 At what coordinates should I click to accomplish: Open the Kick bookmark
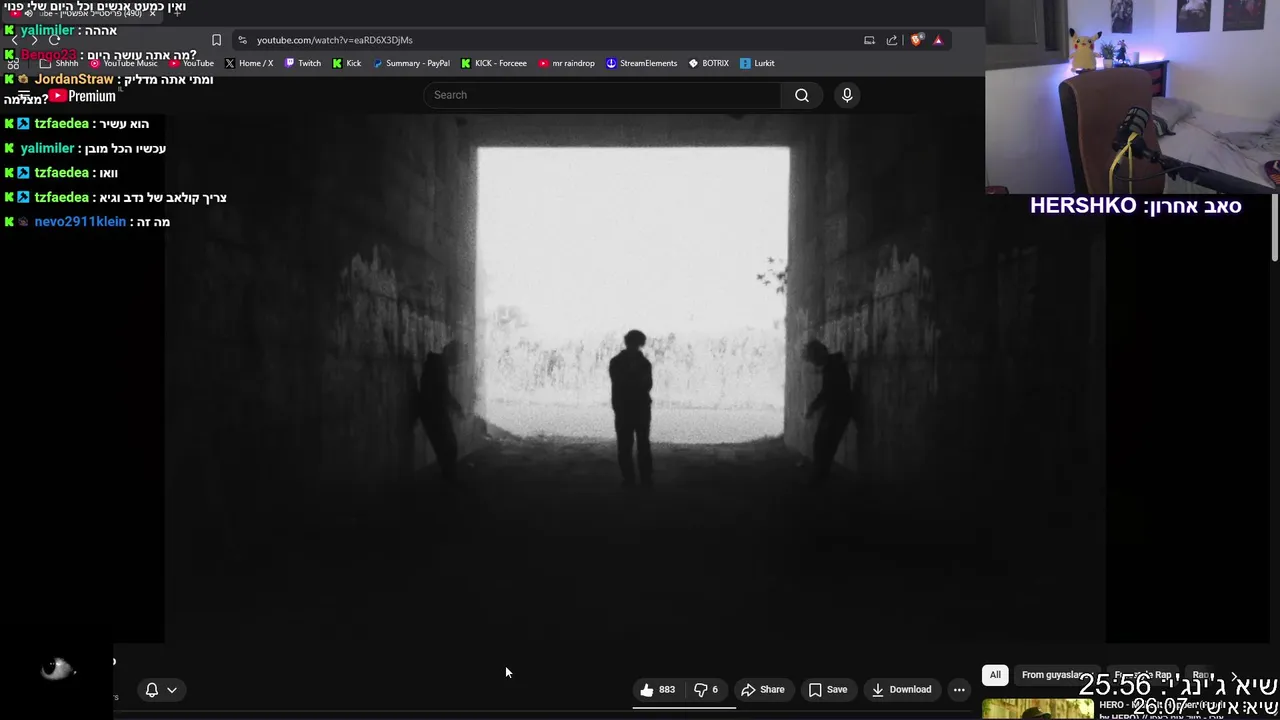(347, 63)
